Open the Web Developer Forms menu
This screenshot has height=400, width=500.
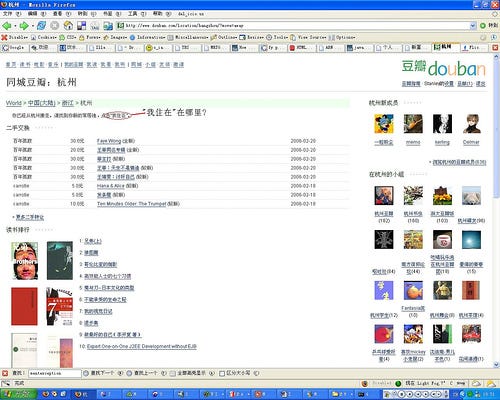[x=90, y=37]
